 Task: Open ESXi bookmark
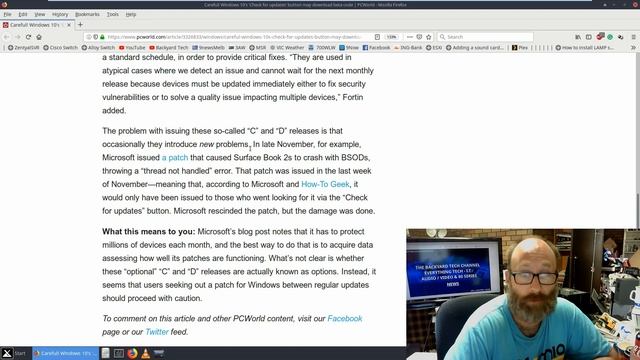434,48
